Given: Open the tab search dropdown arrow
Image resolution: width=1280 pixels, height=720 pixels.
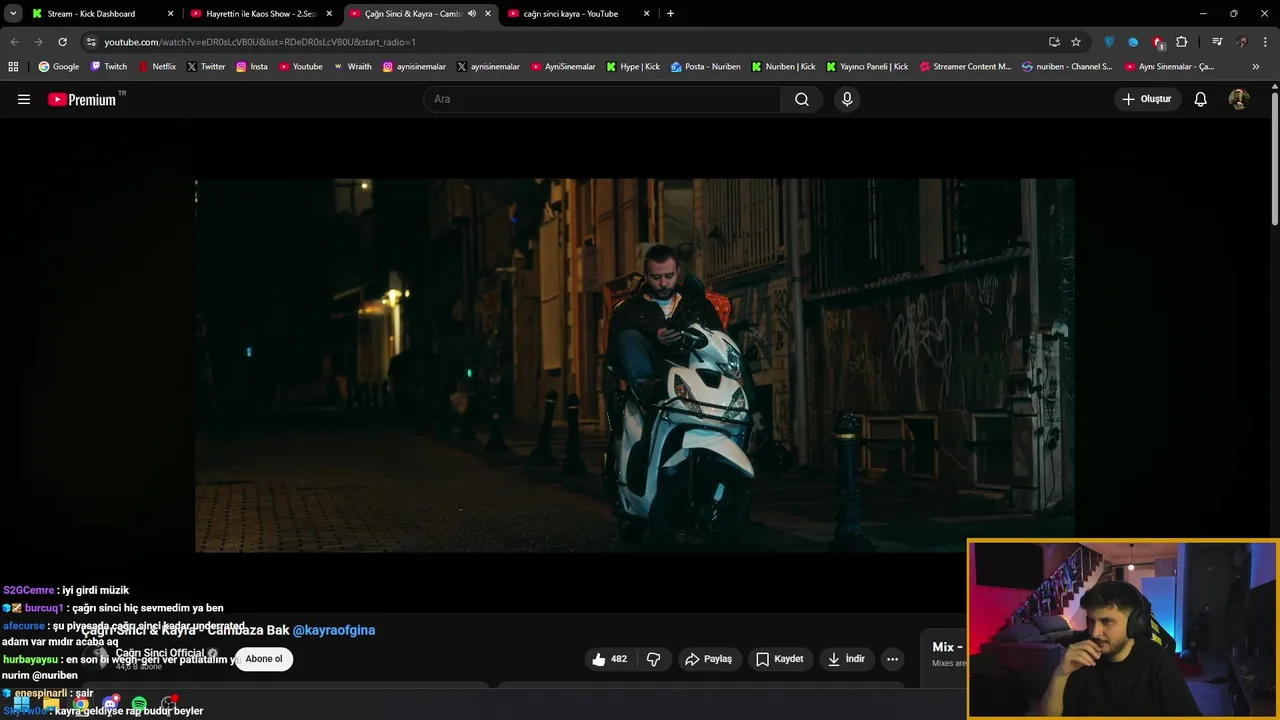Looking at the screenshot, I should pos(13,14).
